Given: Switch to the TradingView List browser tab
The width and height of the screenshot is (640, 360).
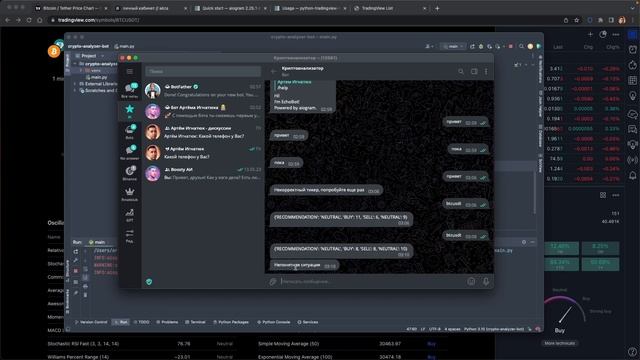Looking at the screenshot, I should click(x=390, y=8).
